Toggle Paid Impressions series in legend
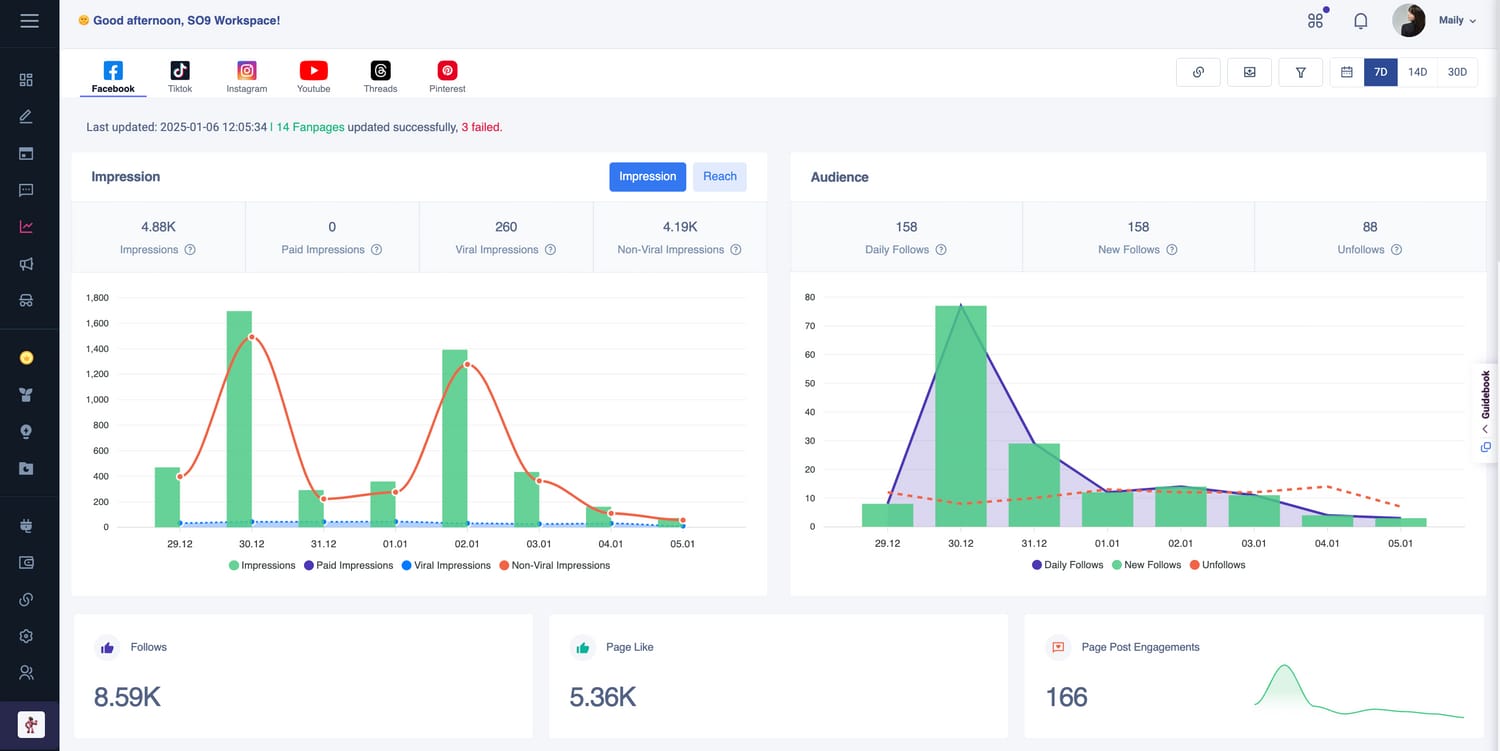The image size is (1500, 751). (x=348, y=565)
